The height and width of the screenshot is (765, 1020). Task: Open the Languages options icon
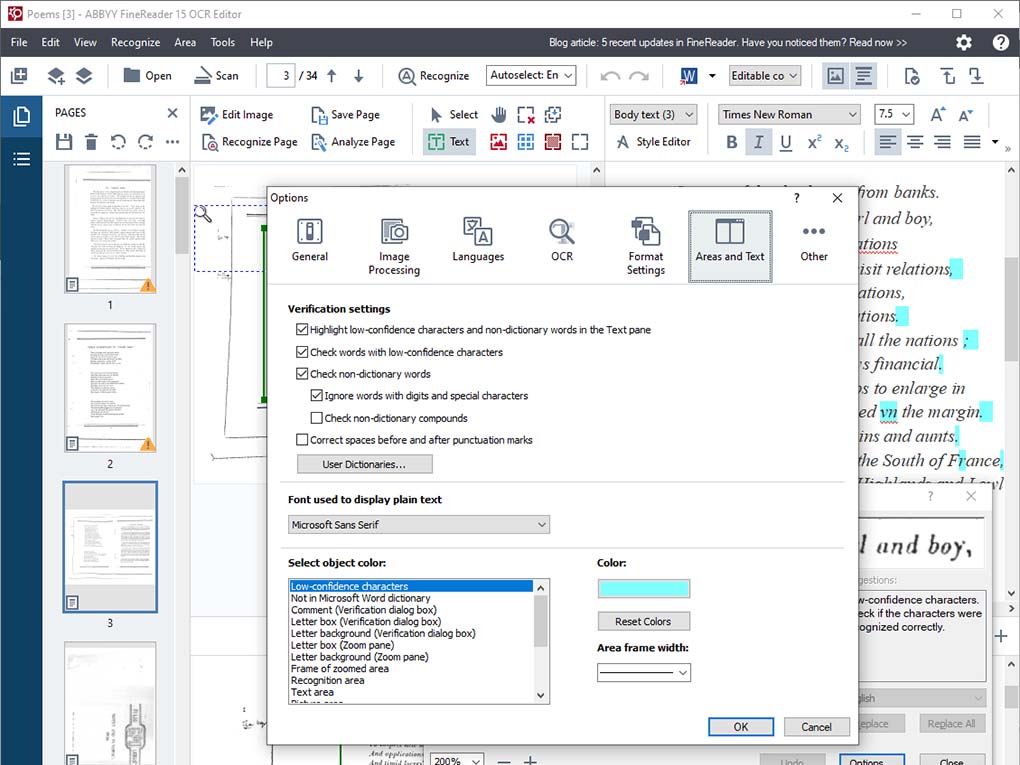(x=478, y=233)
